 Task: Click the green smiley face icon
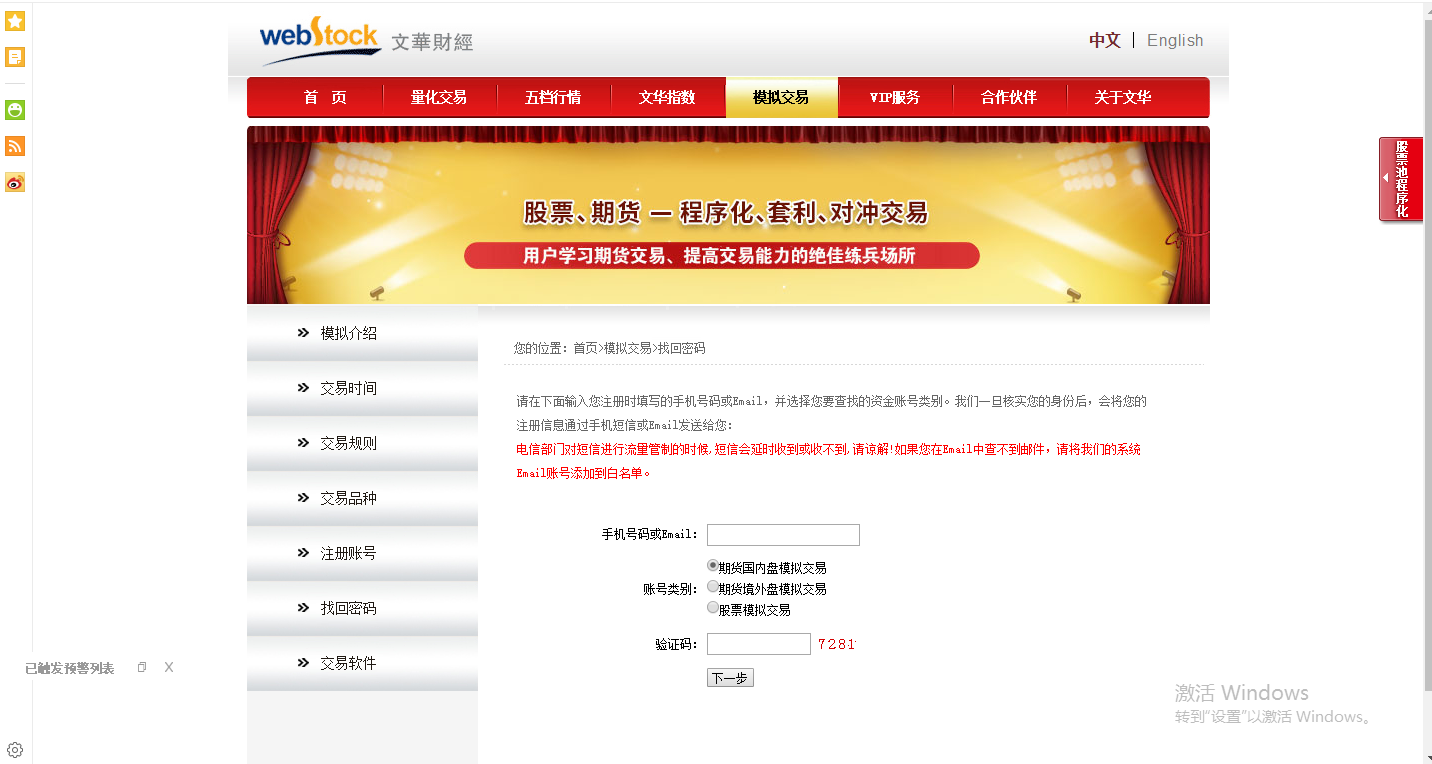[15, 110]
